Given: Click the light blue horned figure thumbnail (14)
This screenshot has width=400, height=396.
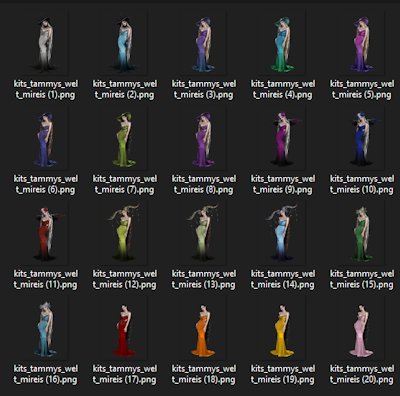Looking at the screenshot, I should coord(283,233).
